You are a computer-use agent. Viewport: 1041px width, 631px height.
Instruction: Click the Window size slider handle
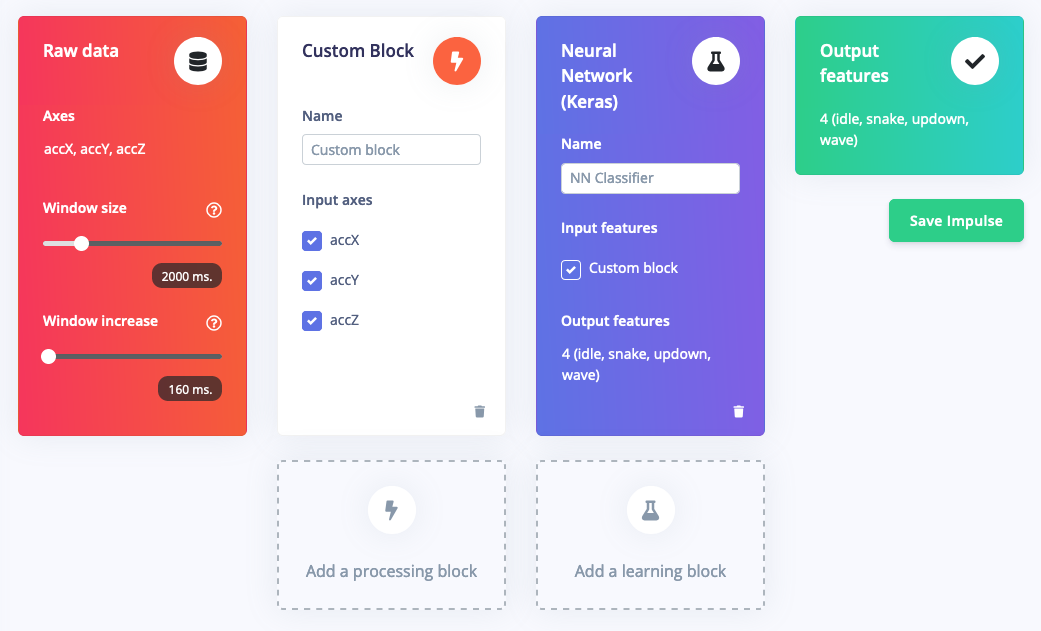click(x=81, y=244)
